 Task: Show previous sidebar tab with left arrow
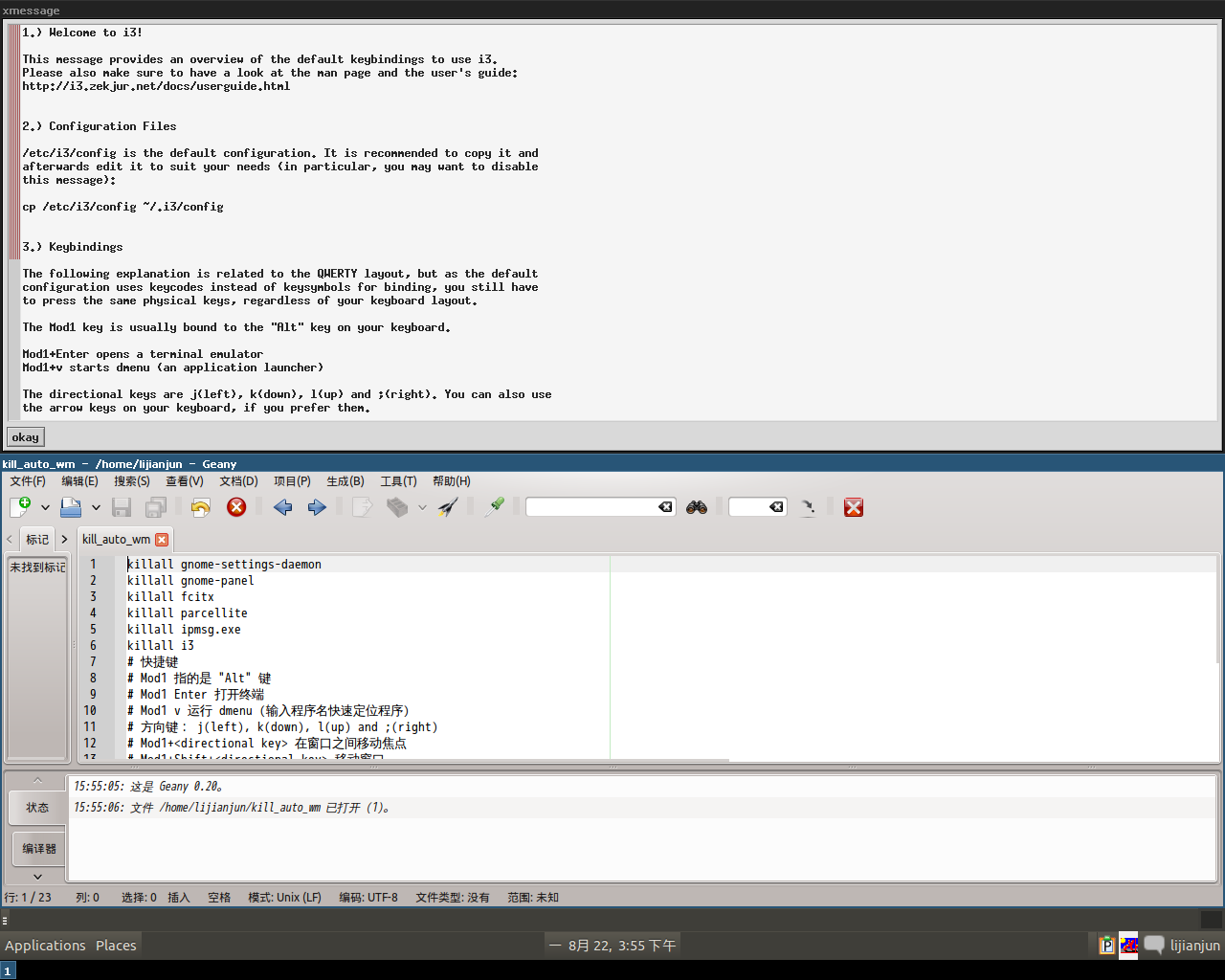point(10,540)
